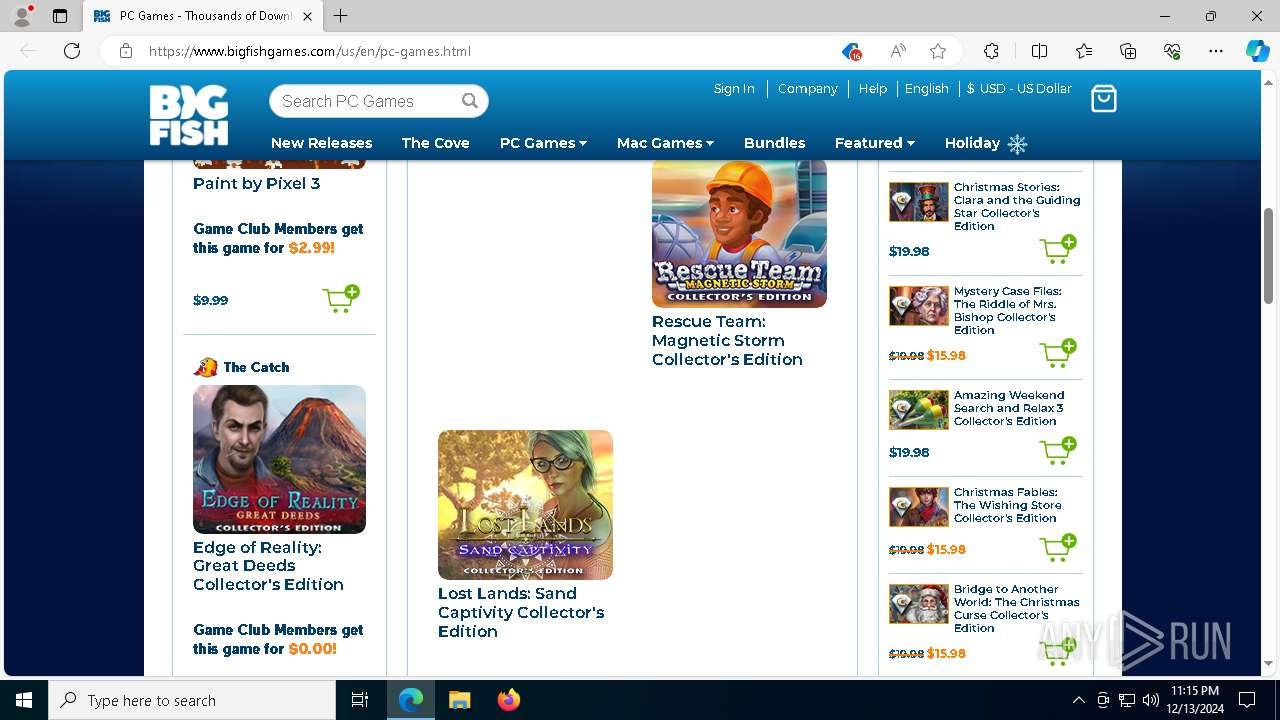Image resolution: width=1280 pixels, height=720 pixels.
Task: Click the browser address bar URL
Action: click(310, 51)
